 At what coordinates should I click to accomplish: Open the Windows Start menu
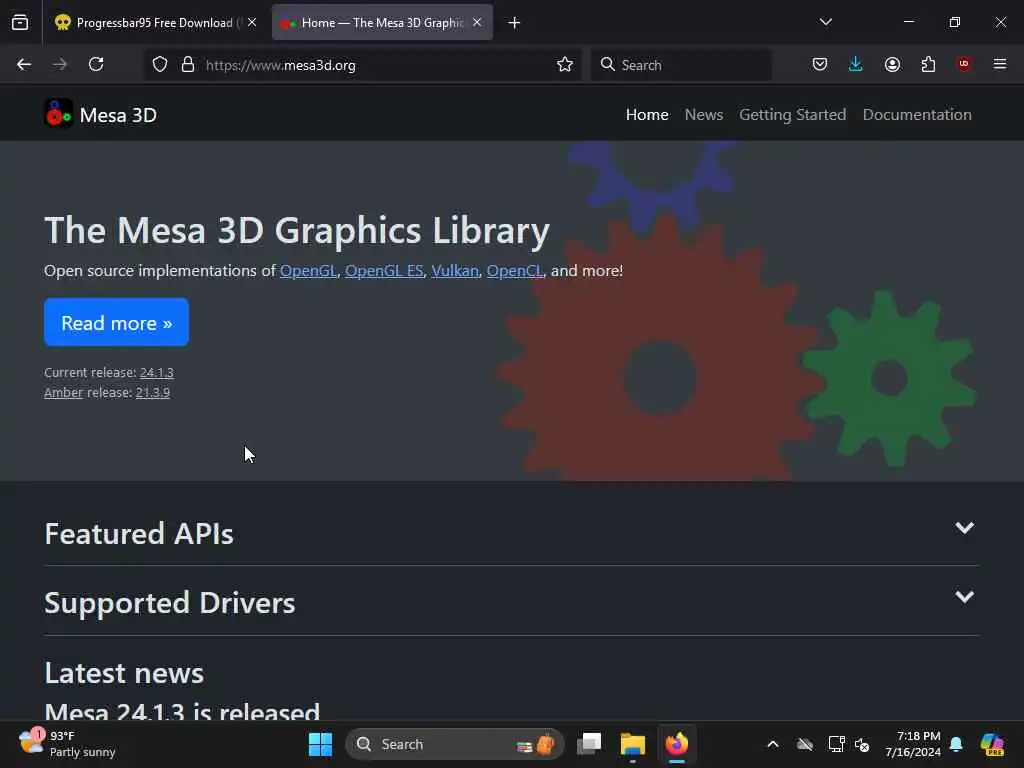point(320,744)
